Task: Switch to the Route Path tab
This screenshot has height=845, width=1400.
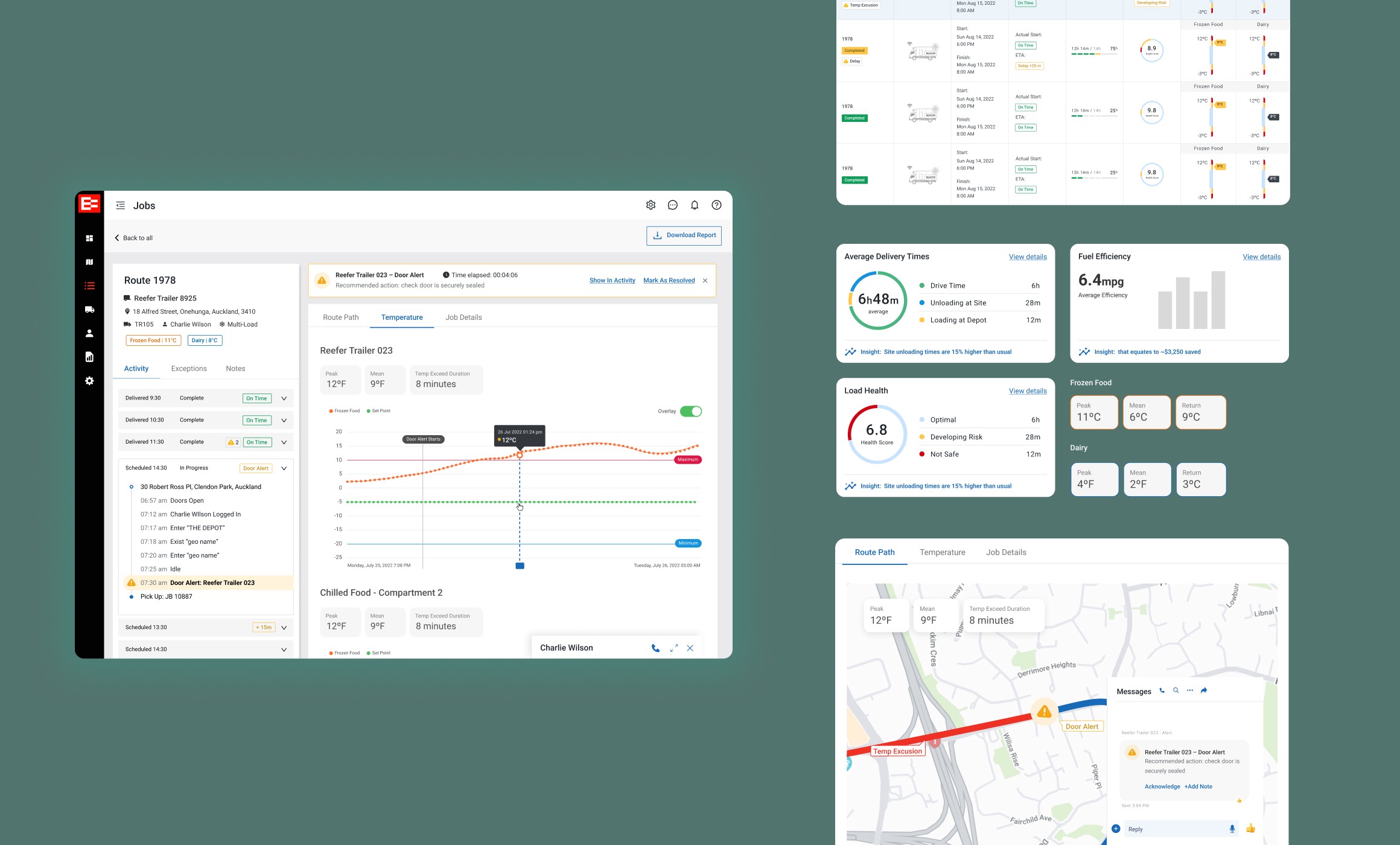Action: tap(340, 317)
